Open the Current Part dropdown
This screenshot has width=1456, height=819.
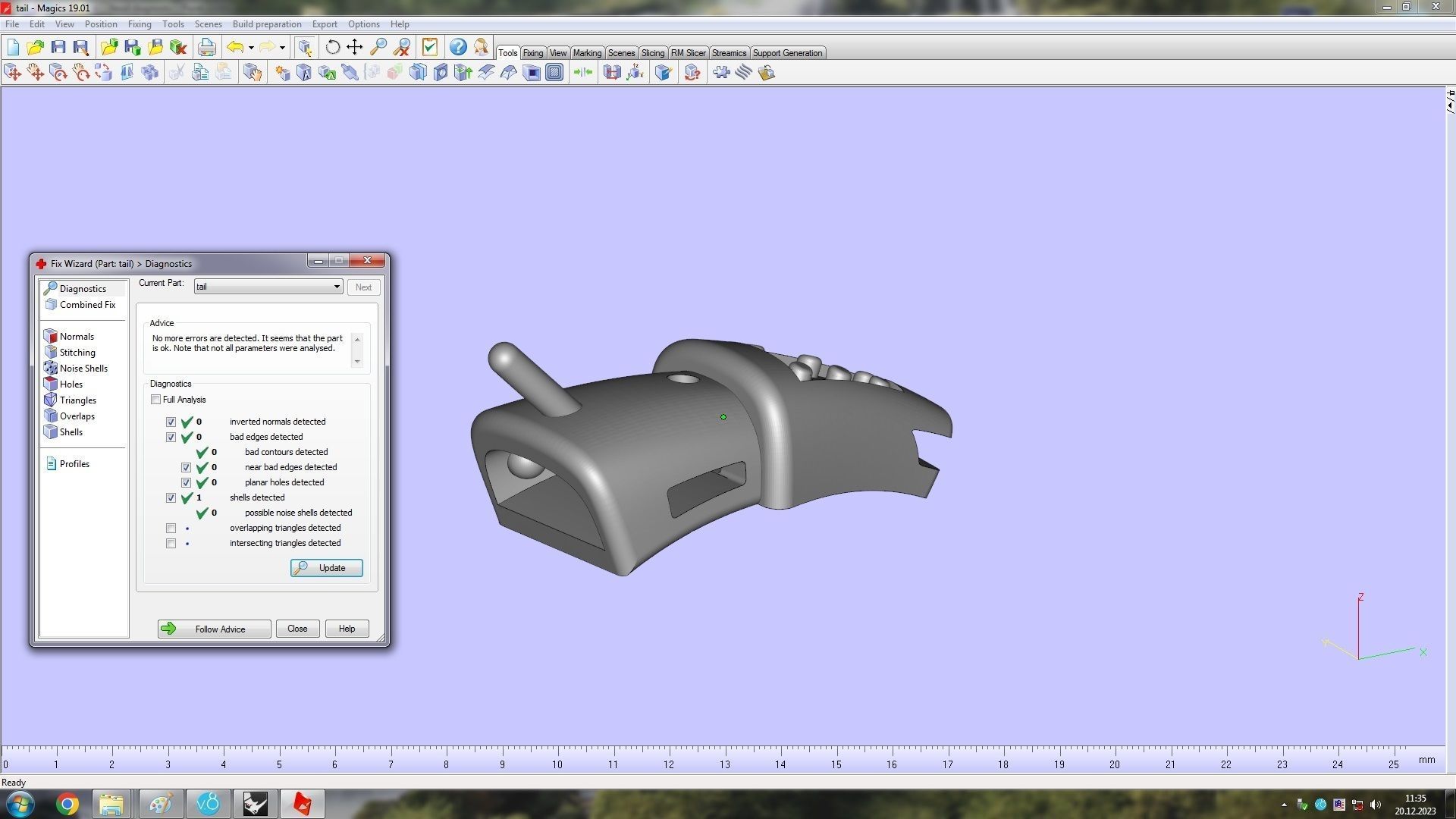click(337, 287)
